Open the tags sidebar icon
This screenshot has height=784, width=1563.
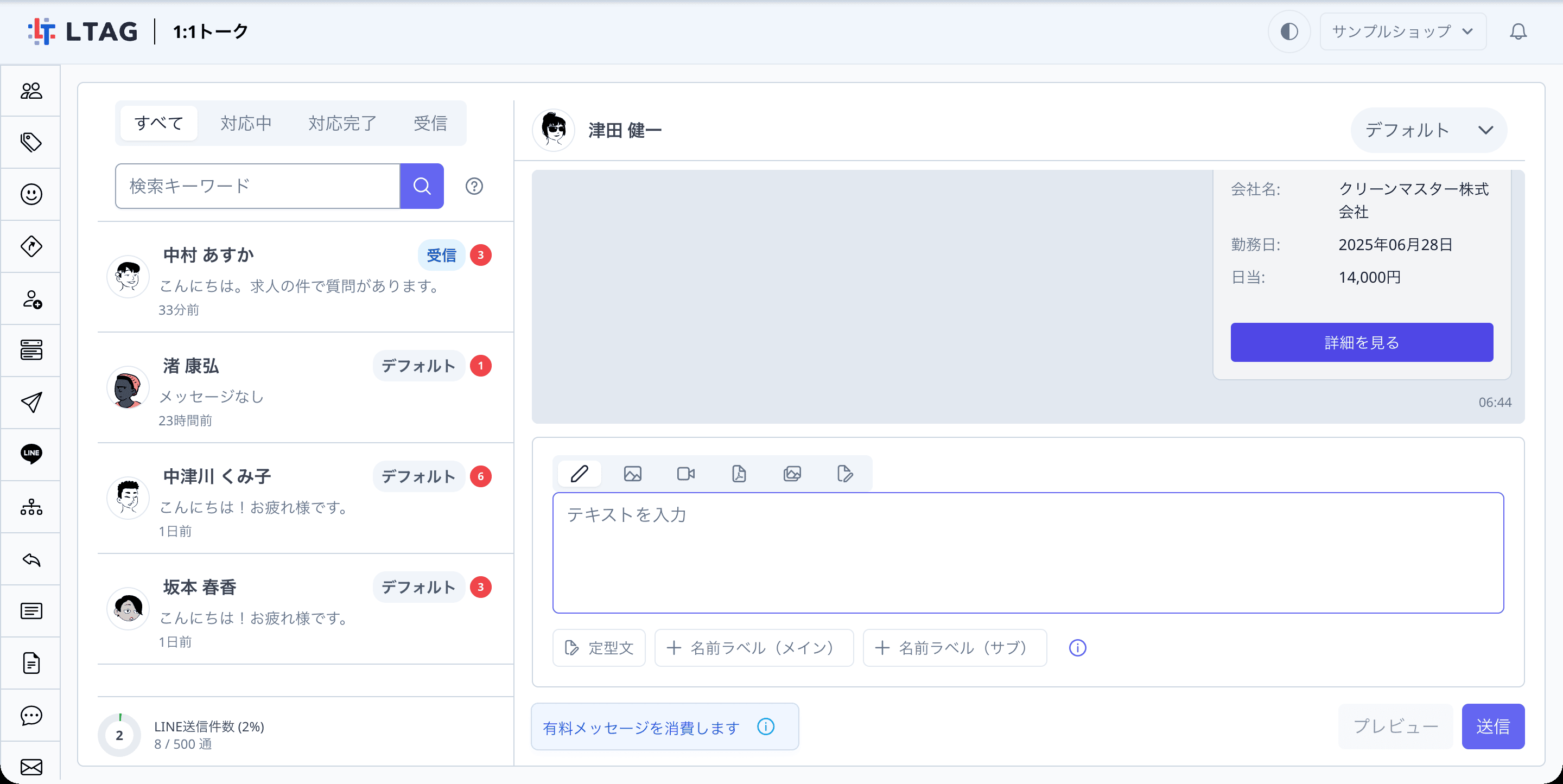click(31, 143)
